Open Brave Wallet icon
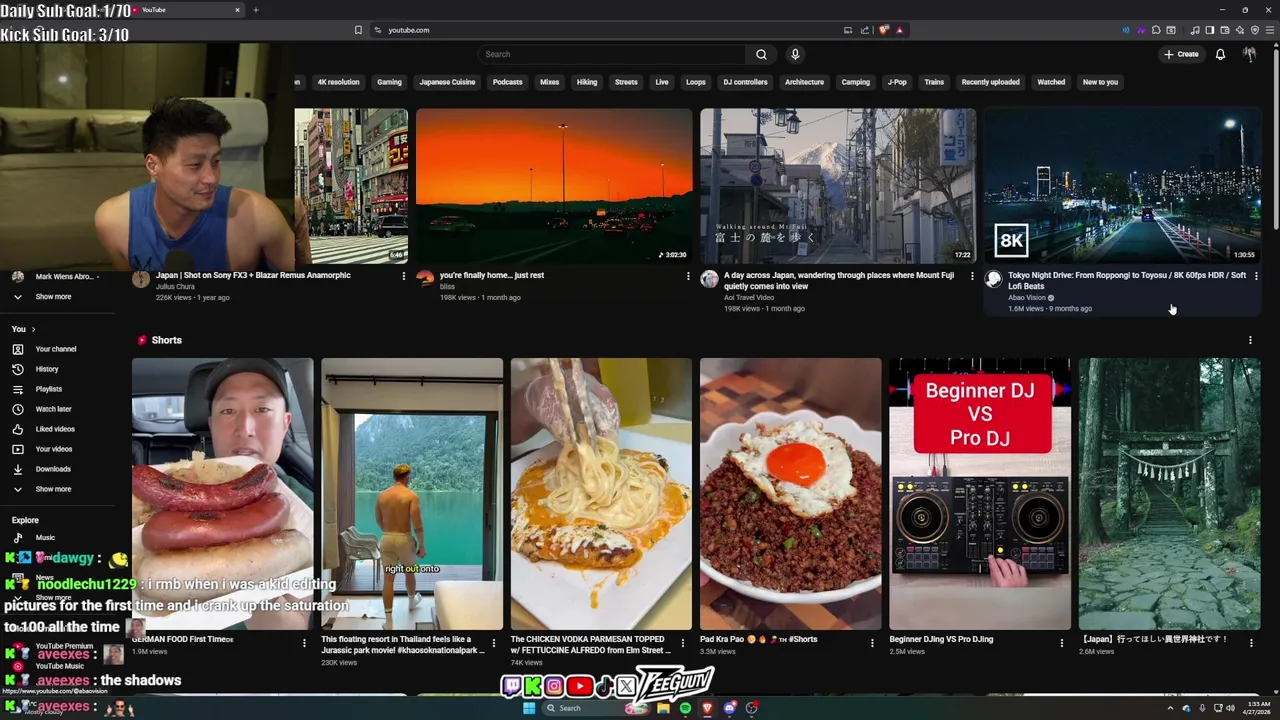 click(x=1224, y=30)
